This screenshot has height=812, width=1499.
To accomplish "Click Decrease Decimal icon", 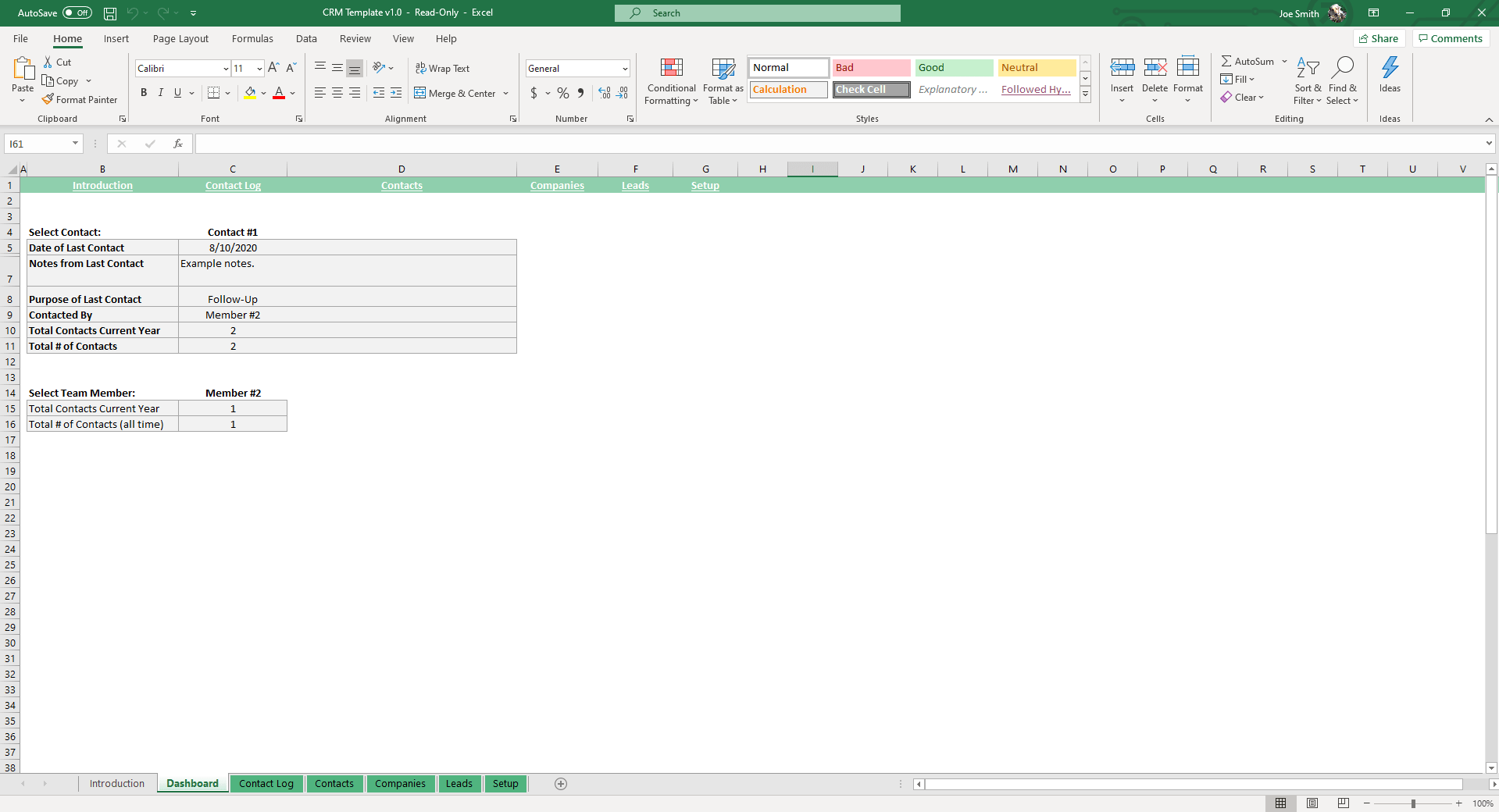I will point(622,93).
